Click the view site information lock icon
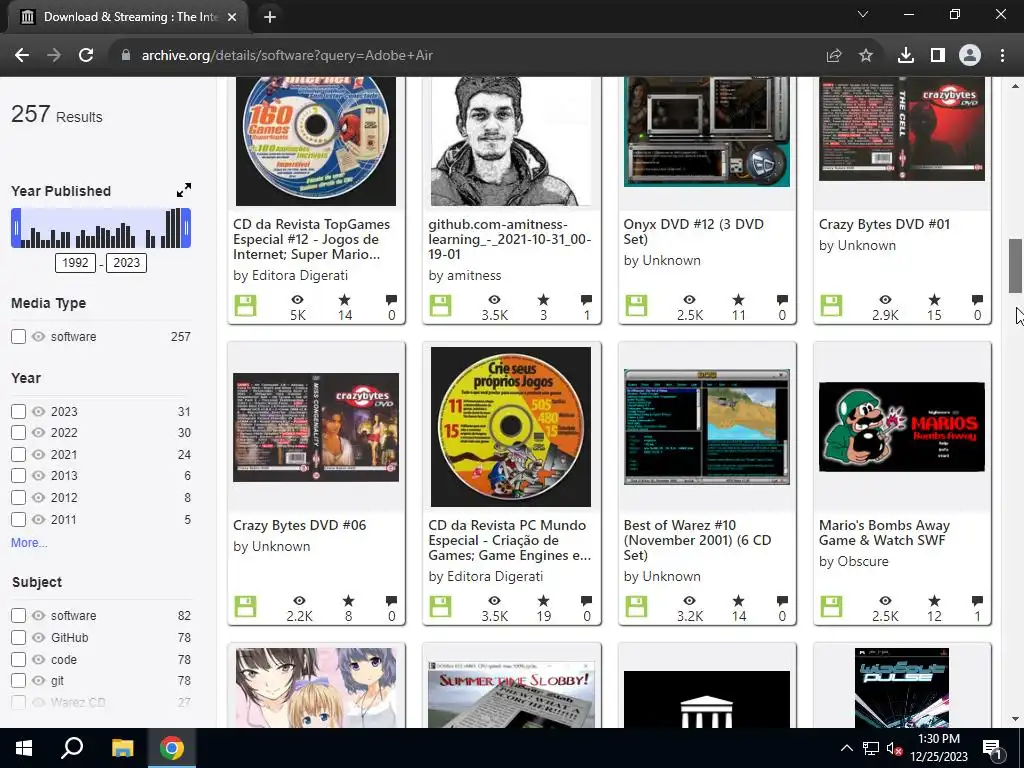Image resolution: width=1024 pixels, height=768 pixels. 126,56
